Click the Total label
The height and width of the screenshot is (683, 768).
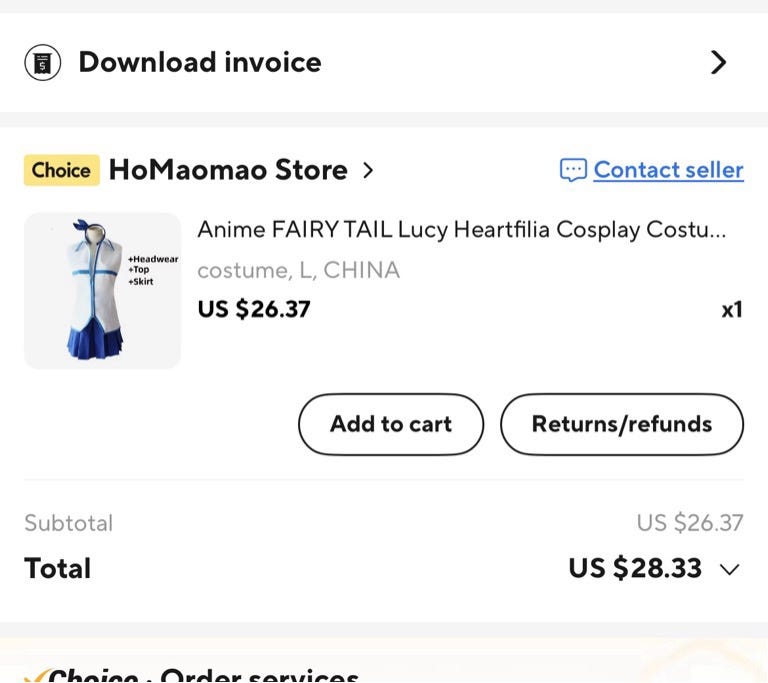(x=57, y=569)
